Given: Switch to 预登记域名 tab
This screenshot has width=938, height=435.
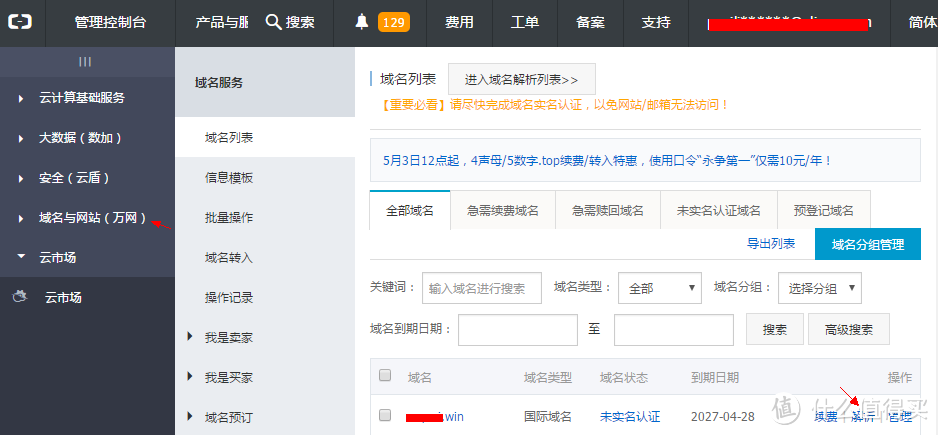Looking at the screenshot, I should [x=824, y=211].
